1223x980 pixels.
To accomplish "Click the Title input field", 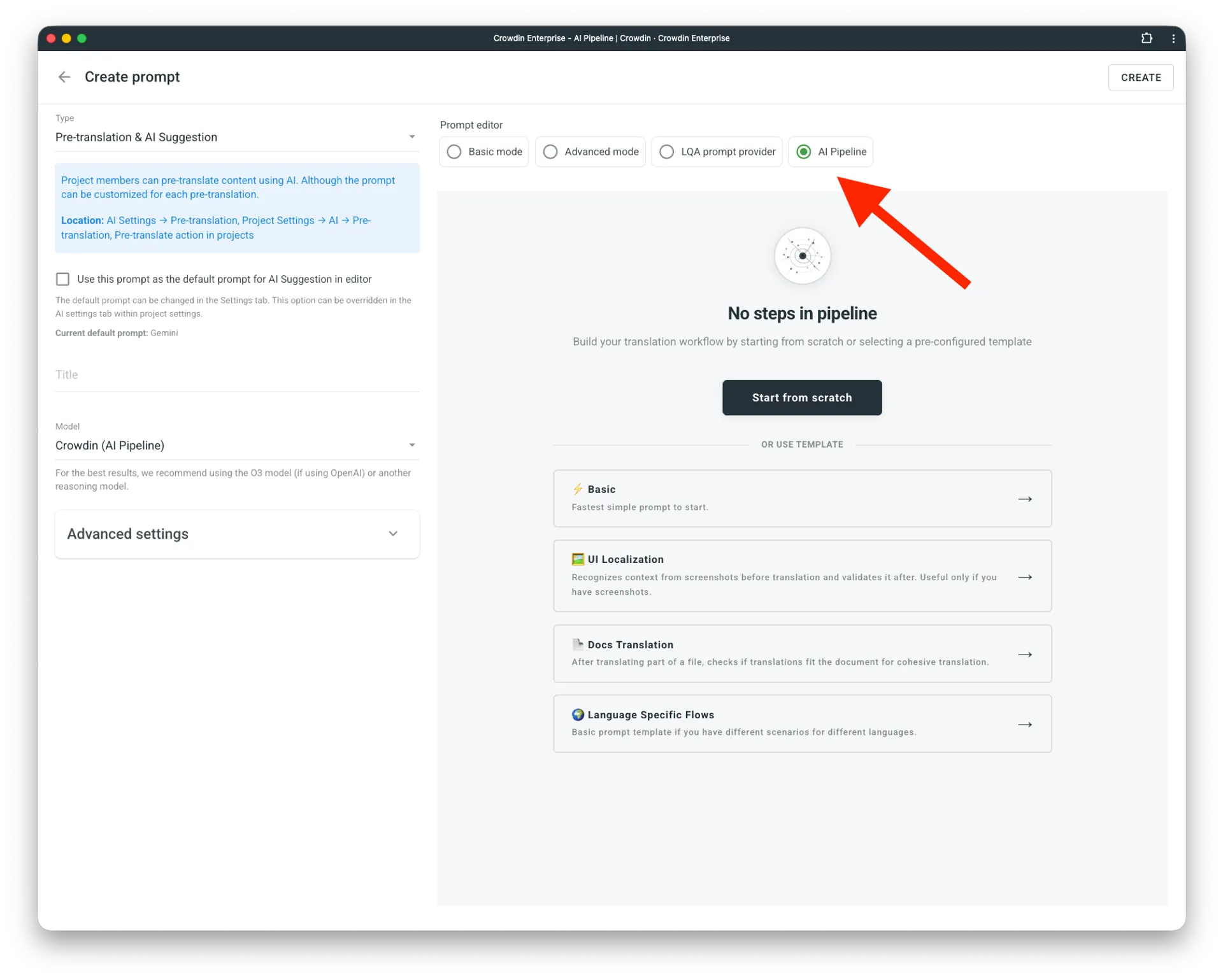I will click(x=191, y=374).
